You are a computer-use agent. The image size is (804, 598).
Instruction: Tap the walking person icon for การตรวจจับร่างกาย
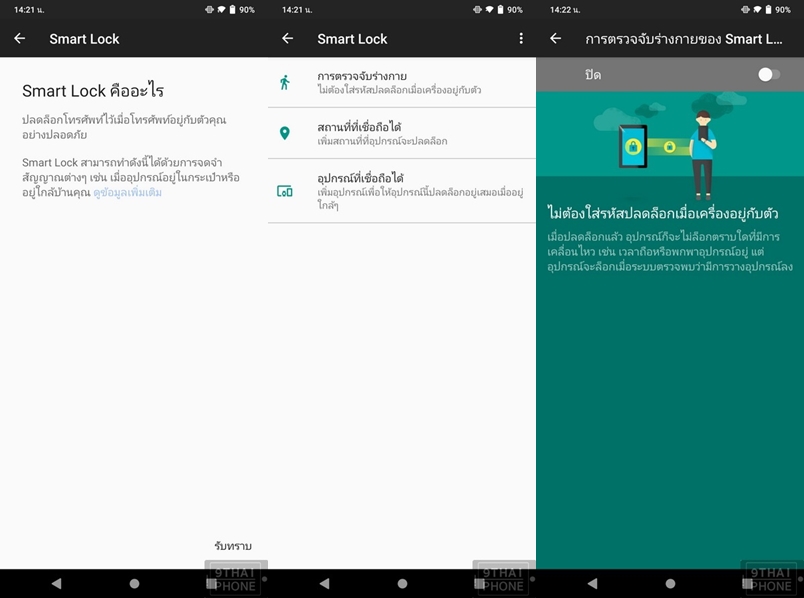pyautogui.click(x=285, y=82)
